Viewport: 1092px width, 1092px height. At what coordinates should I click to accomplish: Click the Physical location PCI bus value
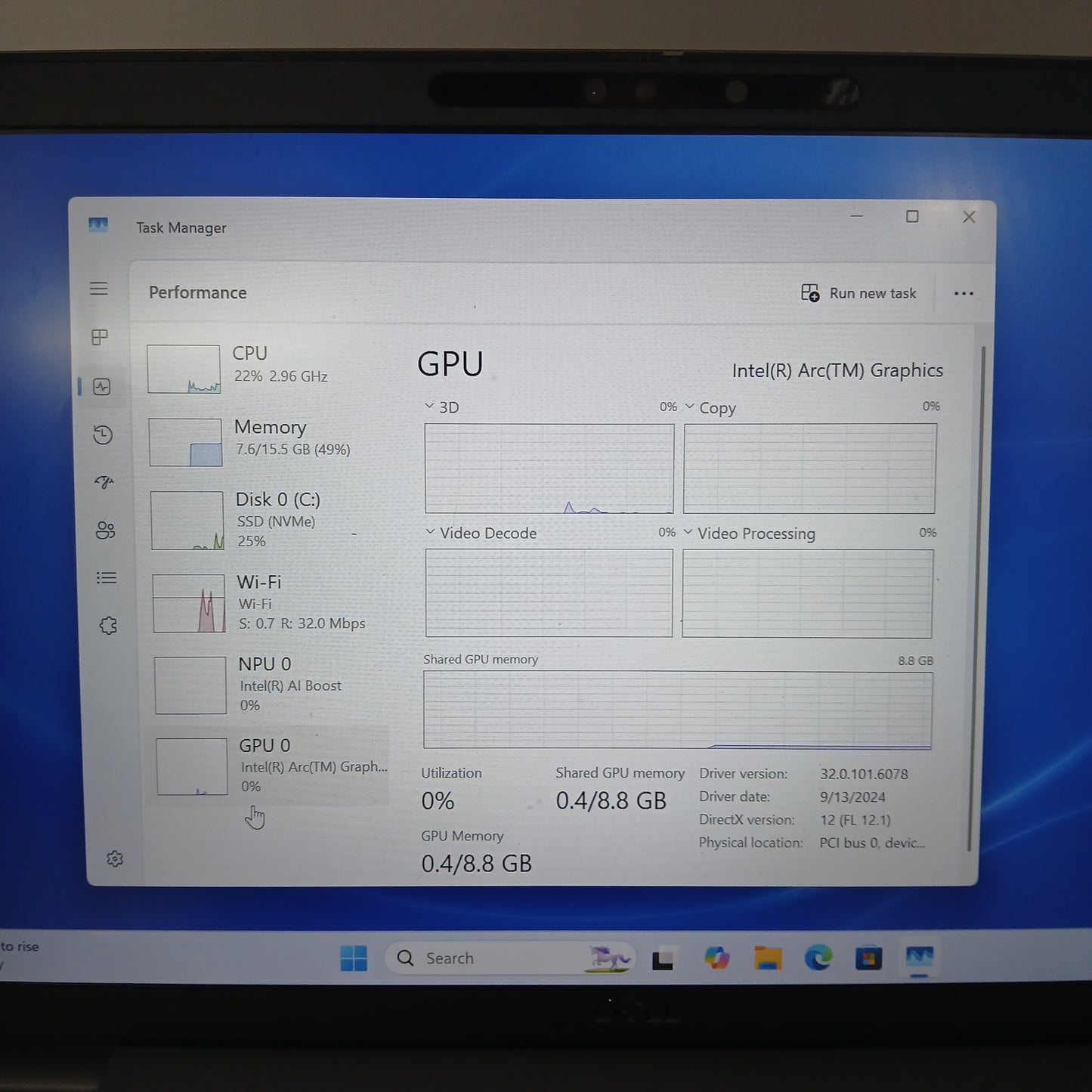click(872, 843)
